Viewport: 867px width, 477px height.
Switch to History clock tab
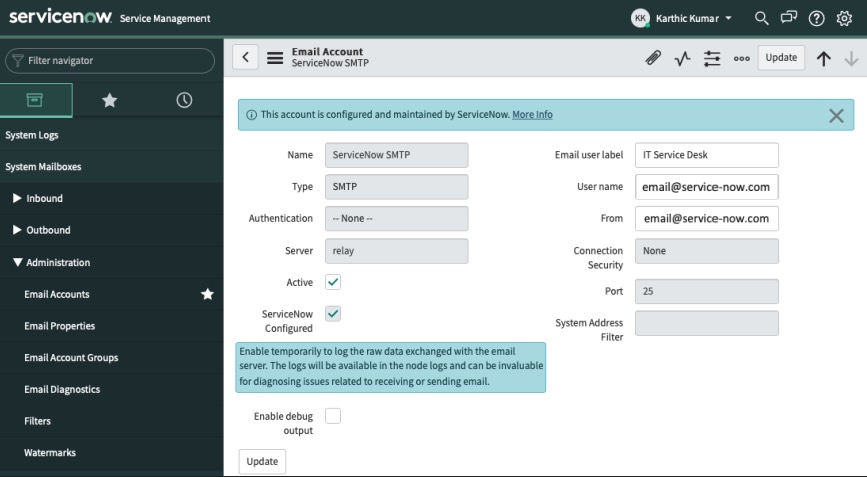point(184,100)
